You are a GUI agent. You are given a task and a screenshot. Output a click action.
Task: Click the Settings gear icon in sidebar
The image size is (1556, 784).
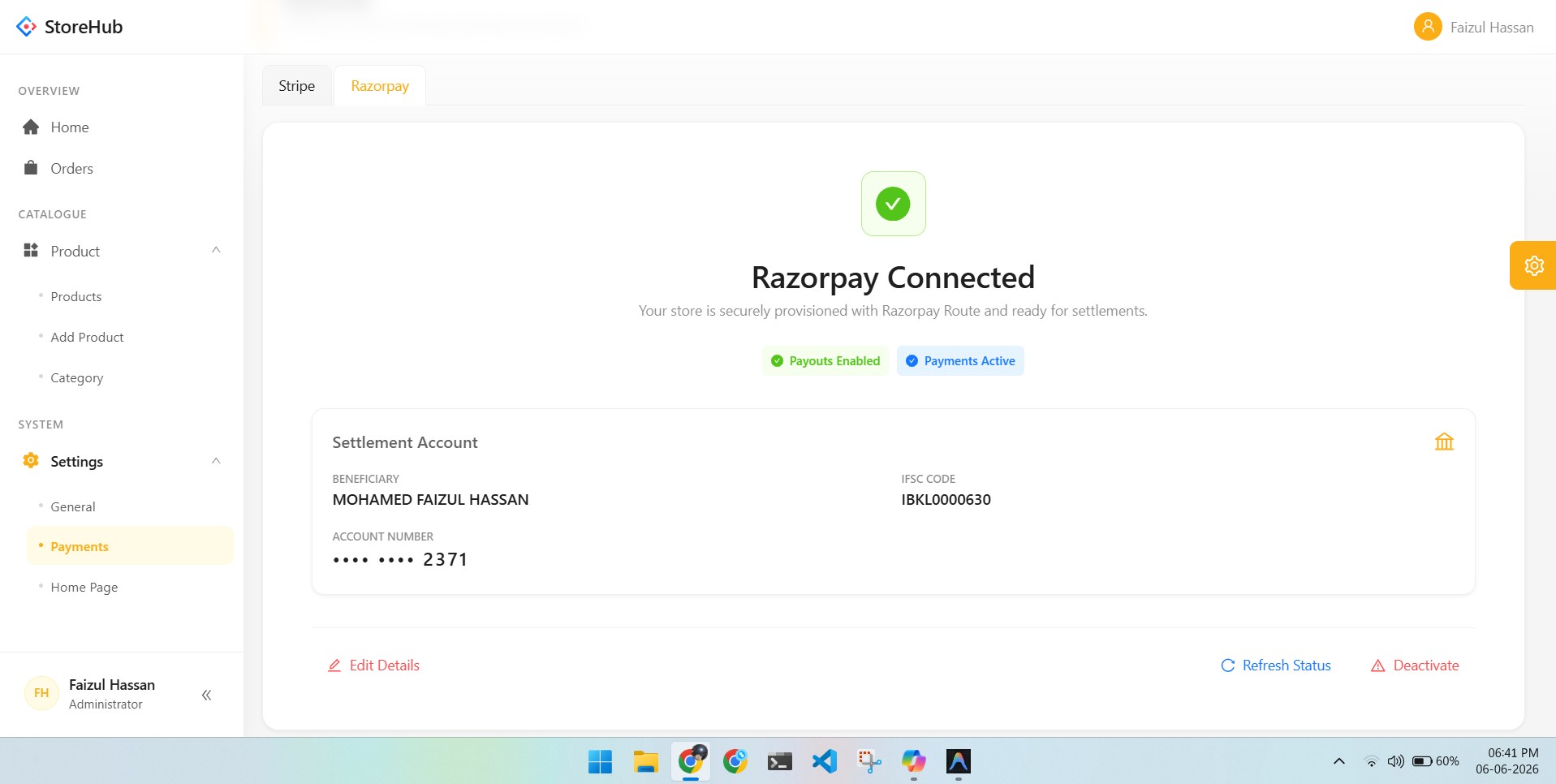tap(31, 460)
